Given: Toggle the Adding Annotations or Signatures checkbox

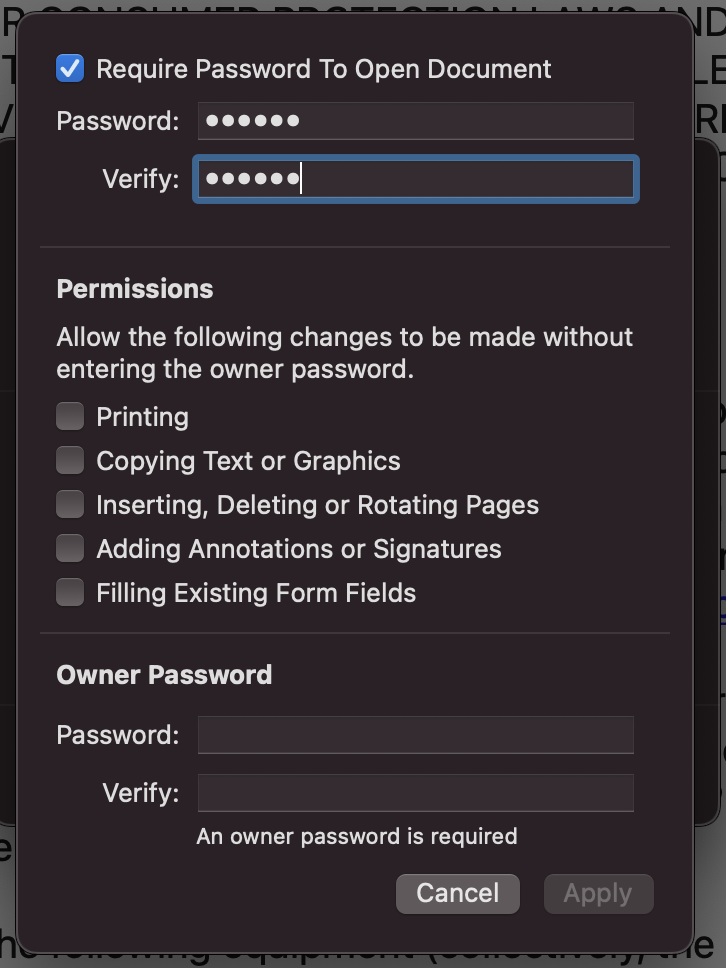Looking at the screenshot, I should (x=70, y=548).
